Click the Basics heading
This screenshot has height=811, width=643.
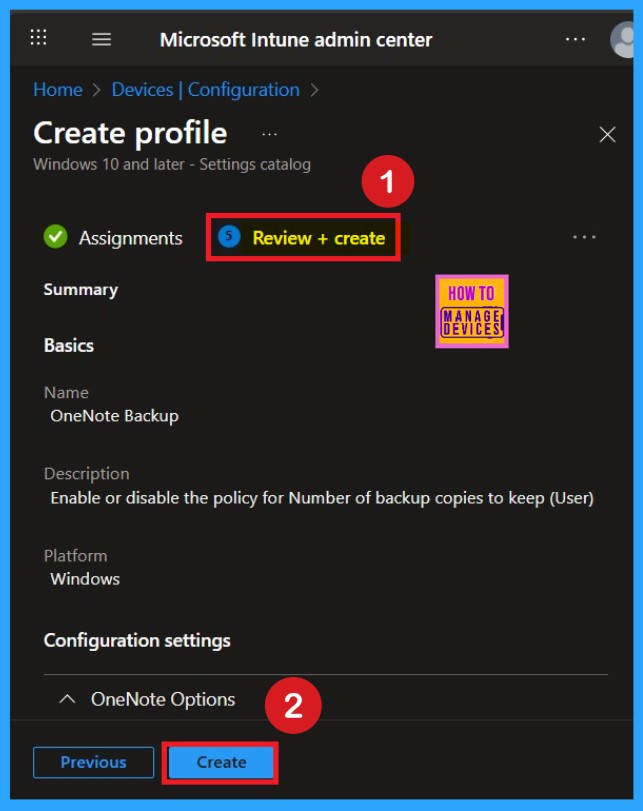69,345
